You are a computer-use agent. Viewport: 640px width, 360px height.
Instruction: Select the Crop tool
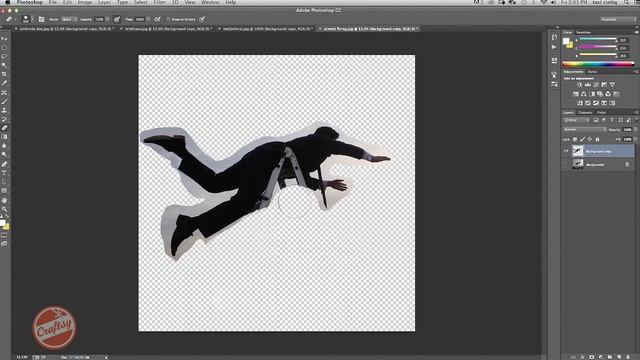4,74
